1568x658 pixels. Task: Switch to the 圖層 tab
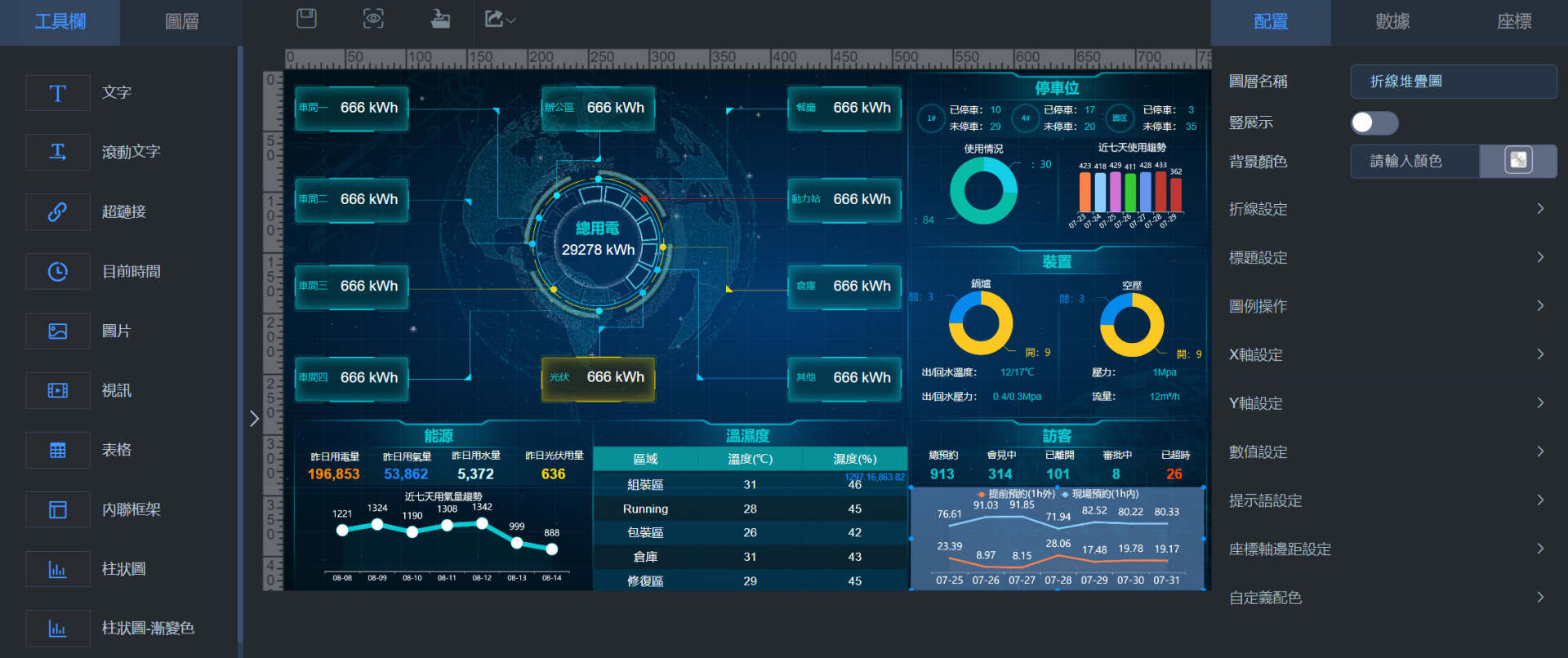181,22
